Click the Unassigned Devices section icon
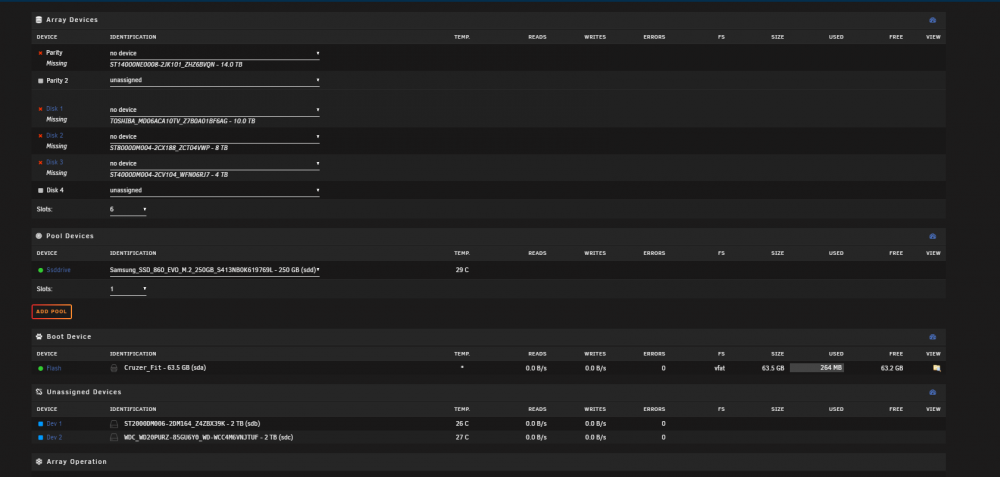Screen dimensions: 1000x477 click(39, 392)
